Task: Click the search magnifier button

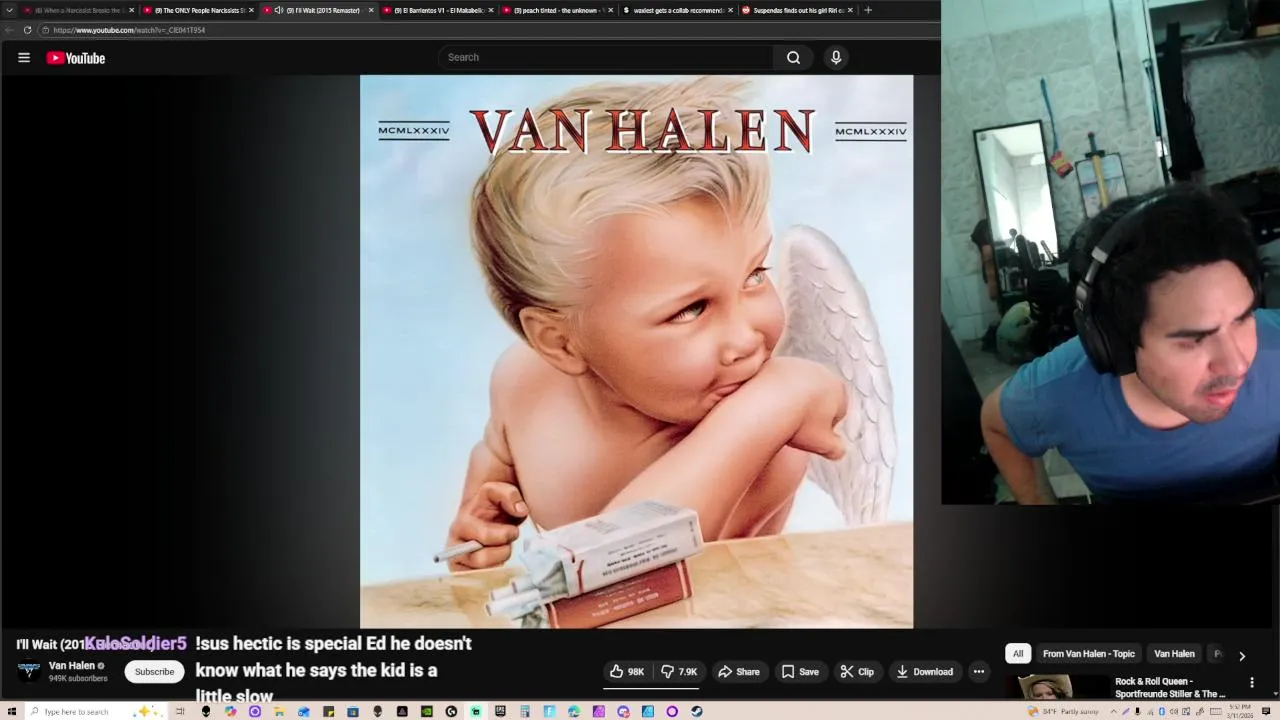Action: pyautogui.click(x=793, y=57)
